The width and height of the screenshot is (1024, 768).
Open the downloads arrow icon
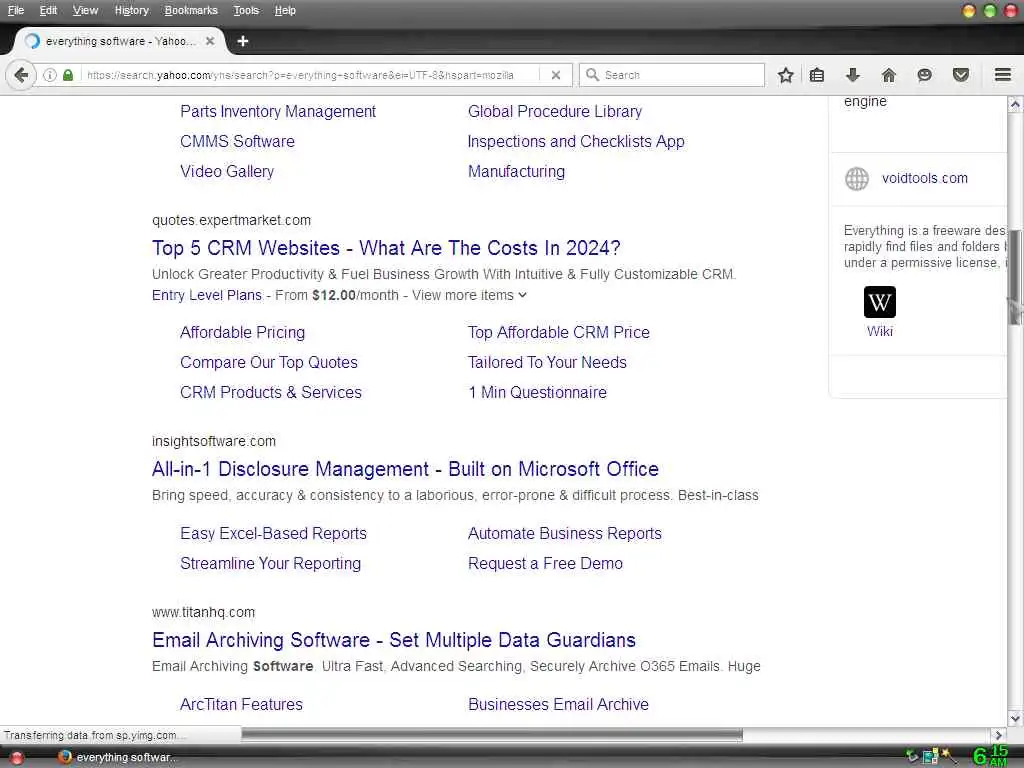point(852,75)
